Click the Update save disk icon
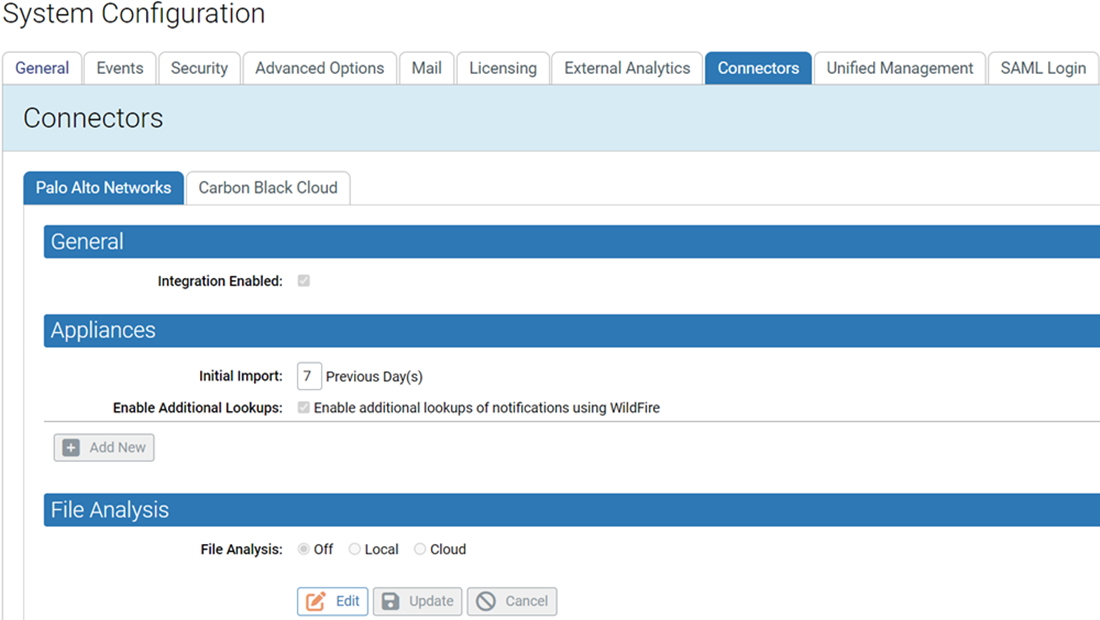This screenshot has height=620, width=1100. coord(392,601)
